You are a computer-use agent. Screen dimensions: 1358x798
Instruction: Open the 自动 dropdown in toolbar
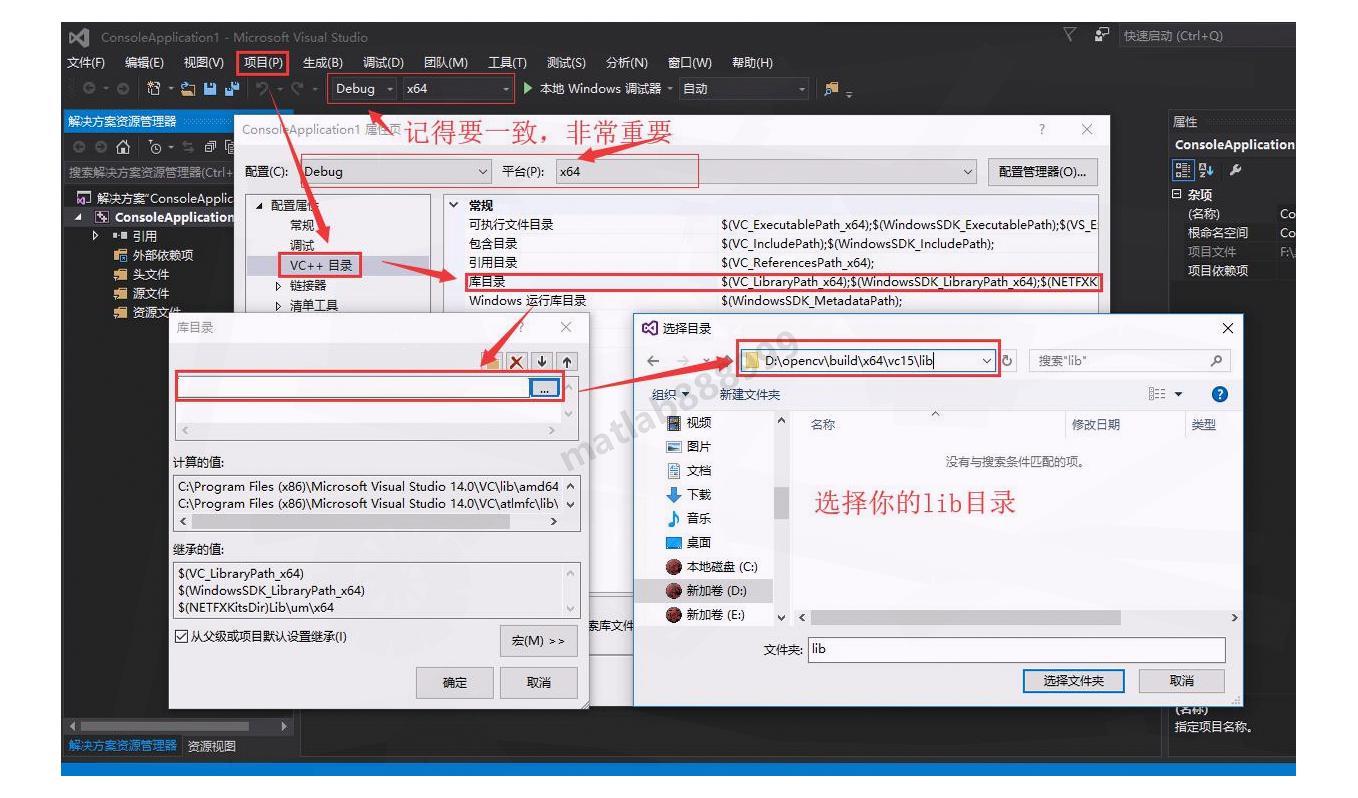click(x=743, y=88)
